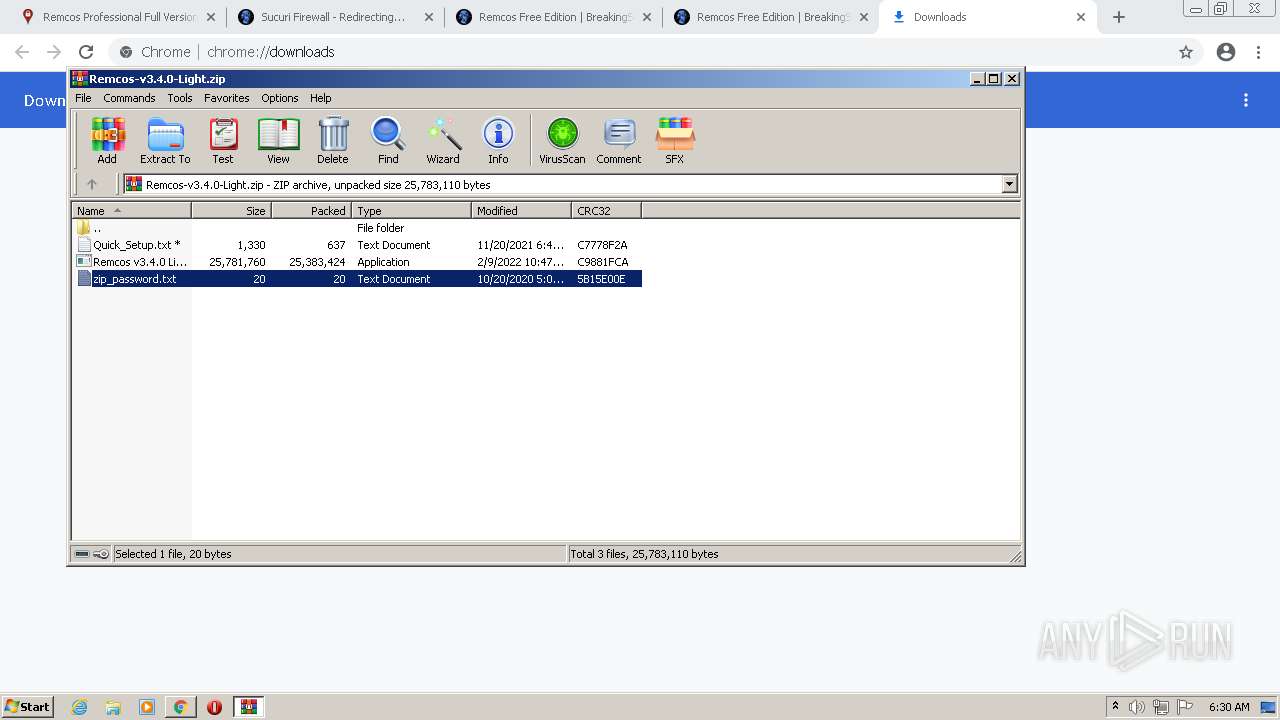Click the 6:30 AM clock
This screenshot has width=1280, height=720.
[1228, 707]
